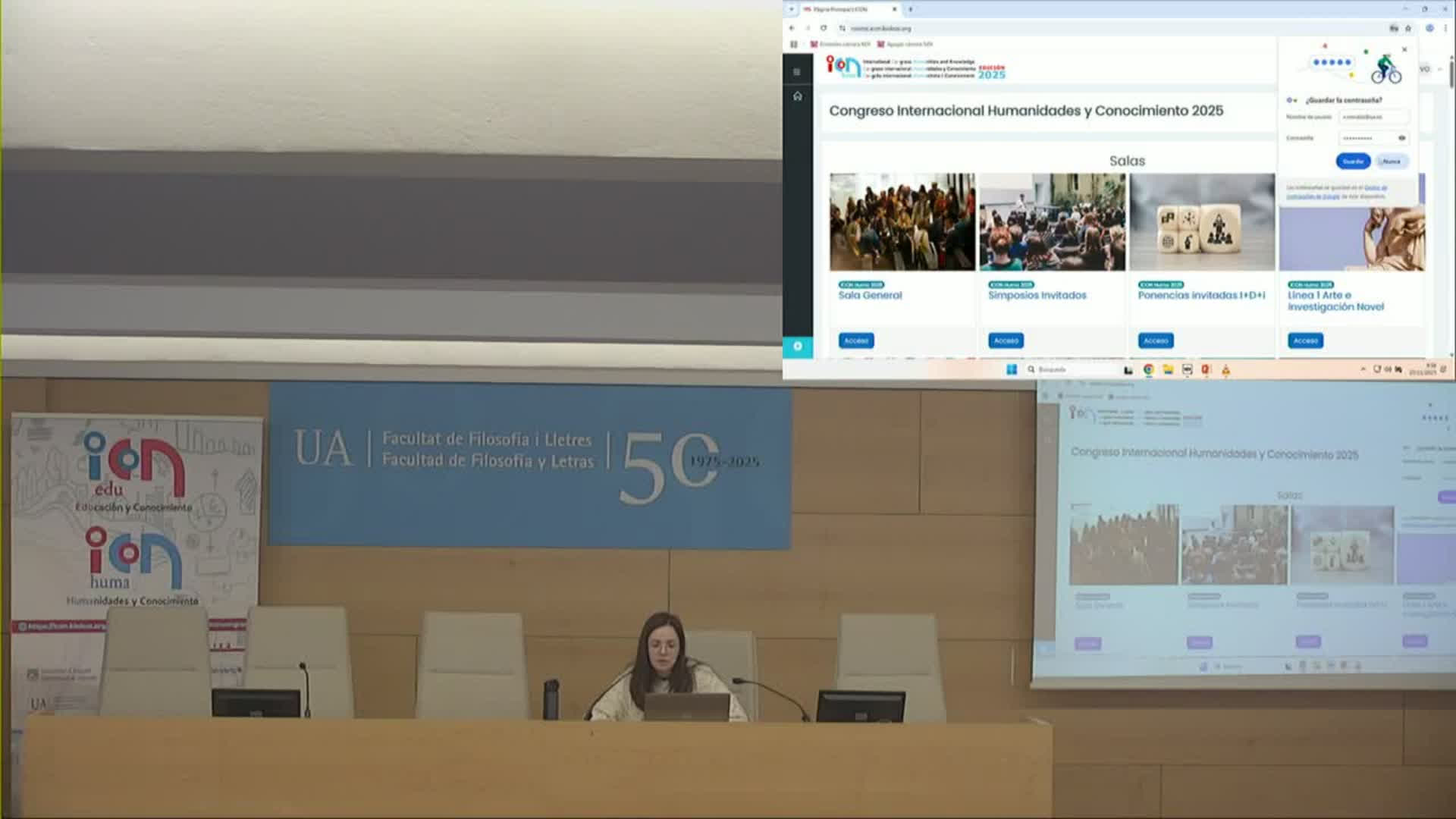Click the teal accessibility button in sidebar
The width and height of the screenshot is (1456, 819).
798,346
